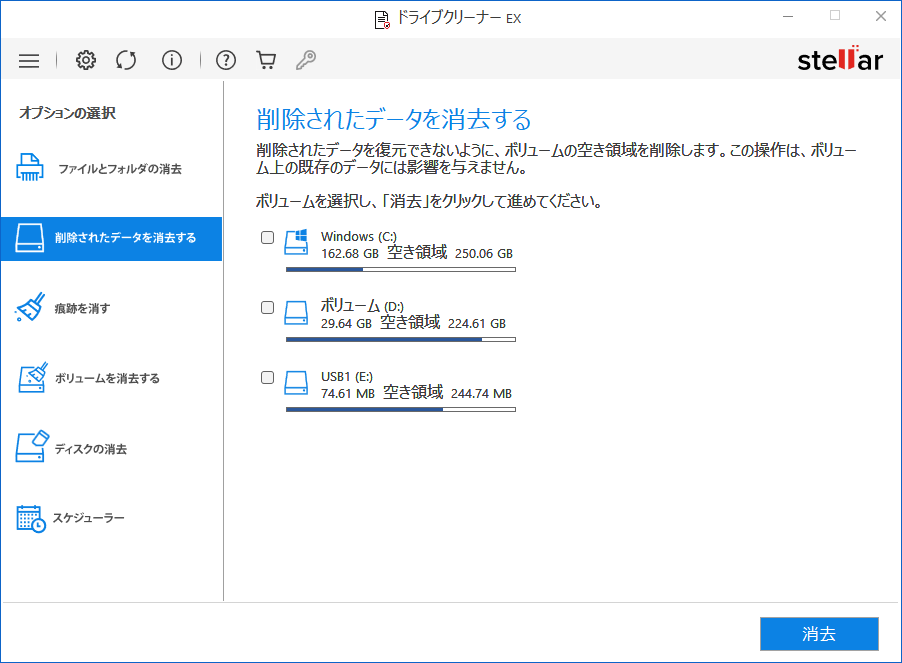Image resolution: width=902 pixels, height=663 pixels.
Task: Check the USB1 (E:) checkbox
Action: coord(267,377)
